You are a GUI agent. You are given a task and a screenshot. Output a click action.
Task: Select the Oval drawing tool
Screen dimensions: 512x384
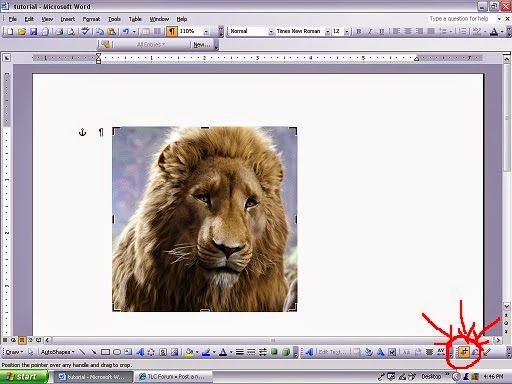117,352
